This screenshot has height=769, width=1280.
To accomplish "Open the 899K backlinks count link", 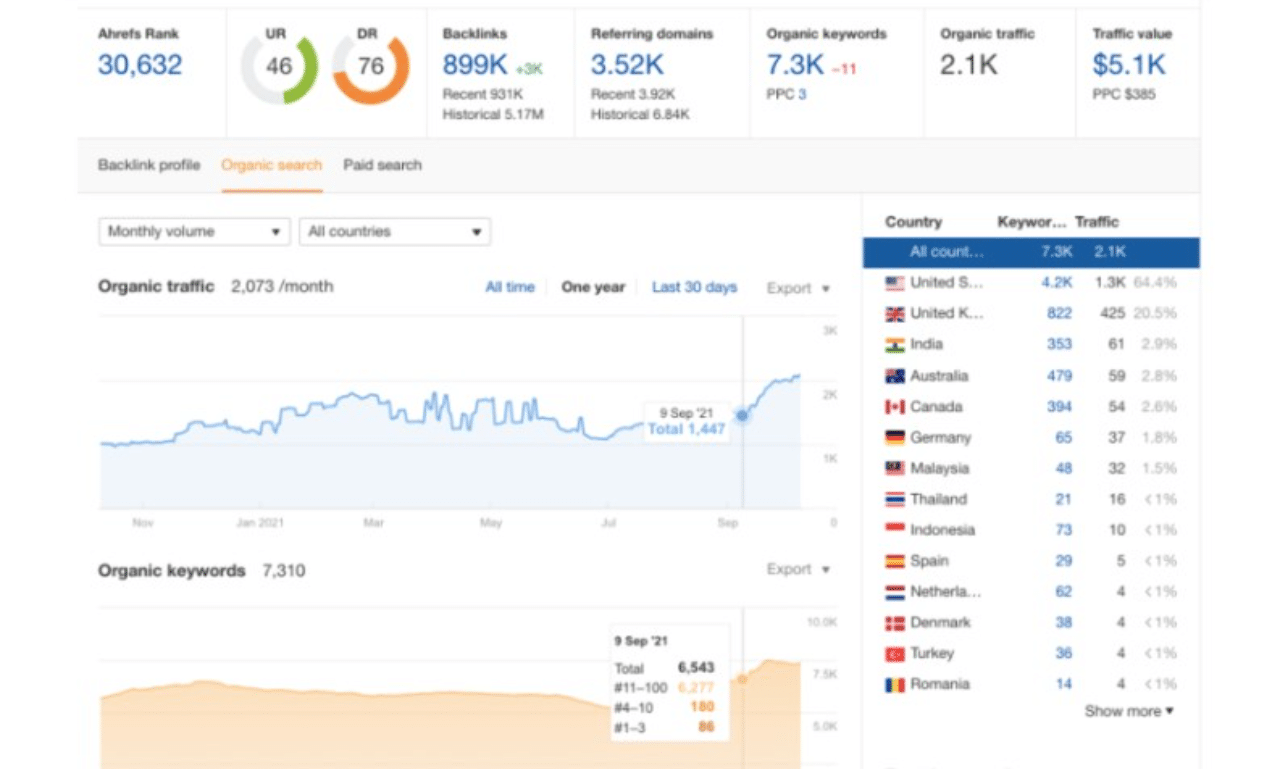I will tap(475, 66).
